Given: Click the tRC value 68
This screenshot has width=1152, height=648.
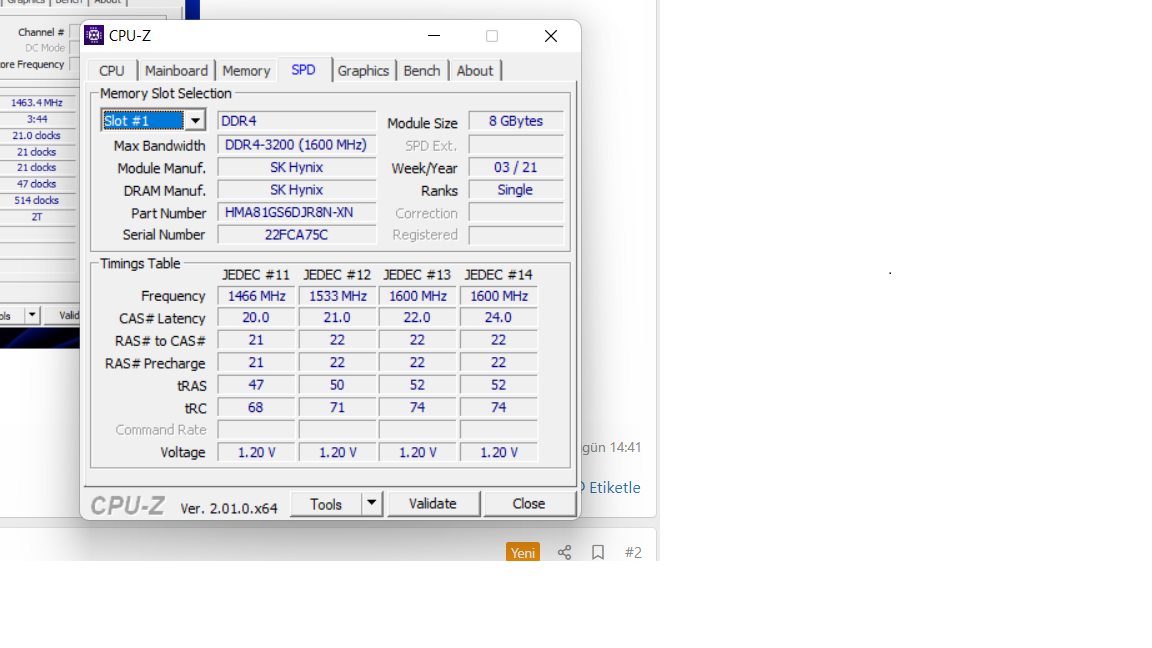Looking at the screenshot, I should click(x=256, y=407).
